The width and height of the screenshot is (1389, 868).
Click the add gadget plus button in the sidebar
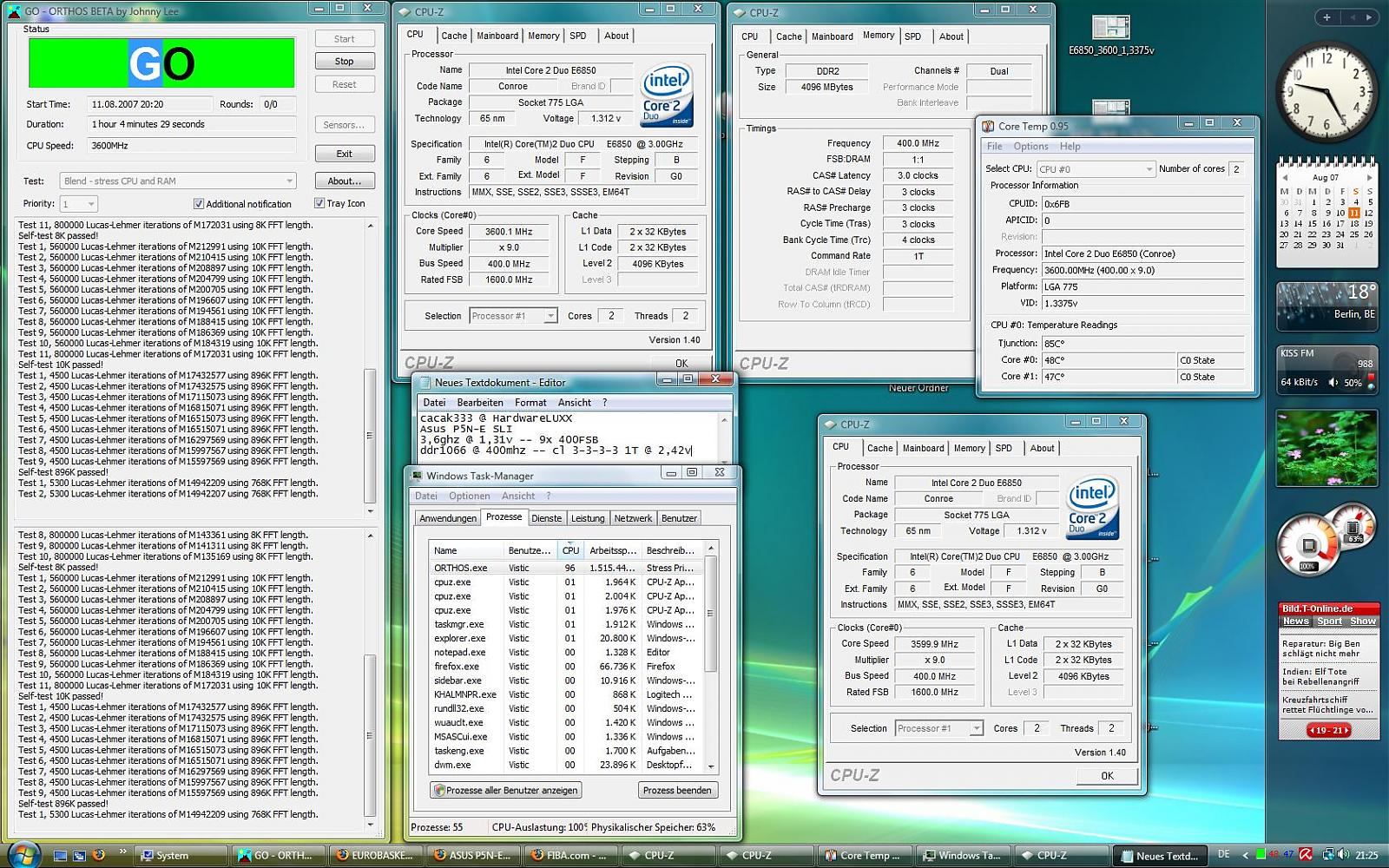click(1326, 16)
